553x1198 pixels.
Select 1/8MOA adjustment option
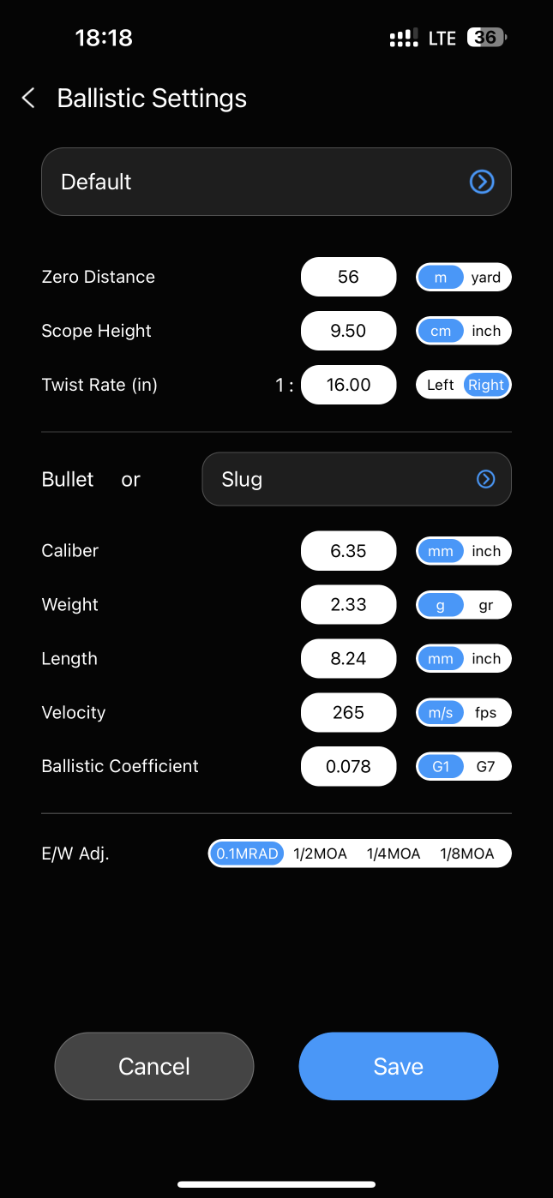click(467, 854)
